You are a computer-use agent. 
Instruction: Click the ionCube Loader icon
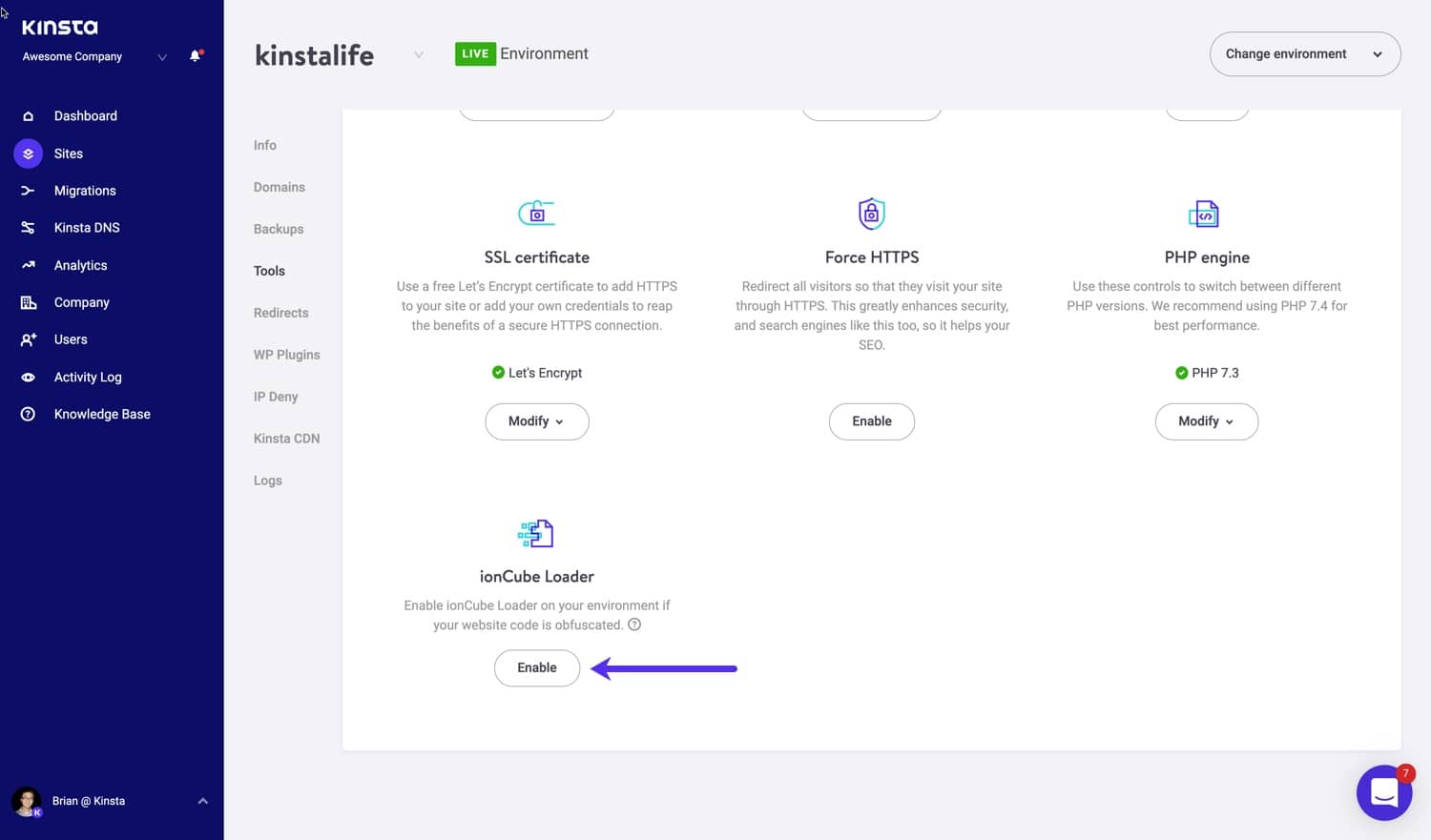[x=536, y=533]
